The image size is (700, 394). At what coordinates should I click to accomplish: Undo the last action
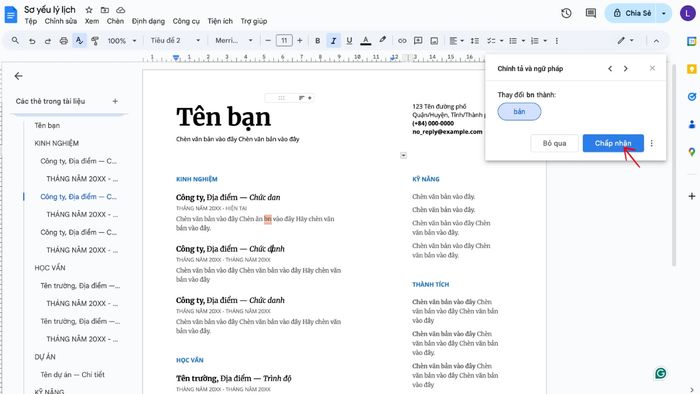click(32, 41)
